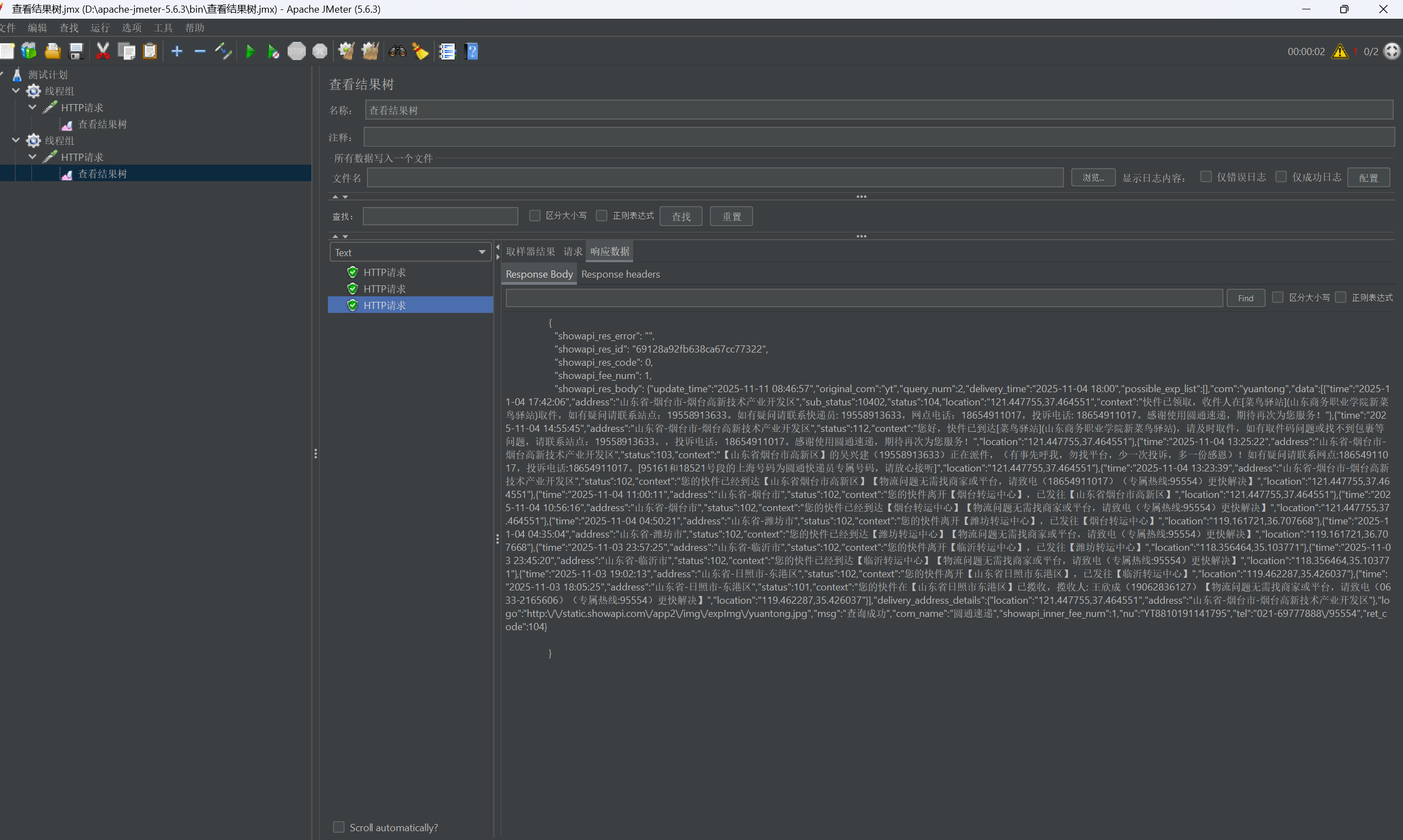Switch to the Response headers tab
The image size is (1403, 840).
pos(620,274)
